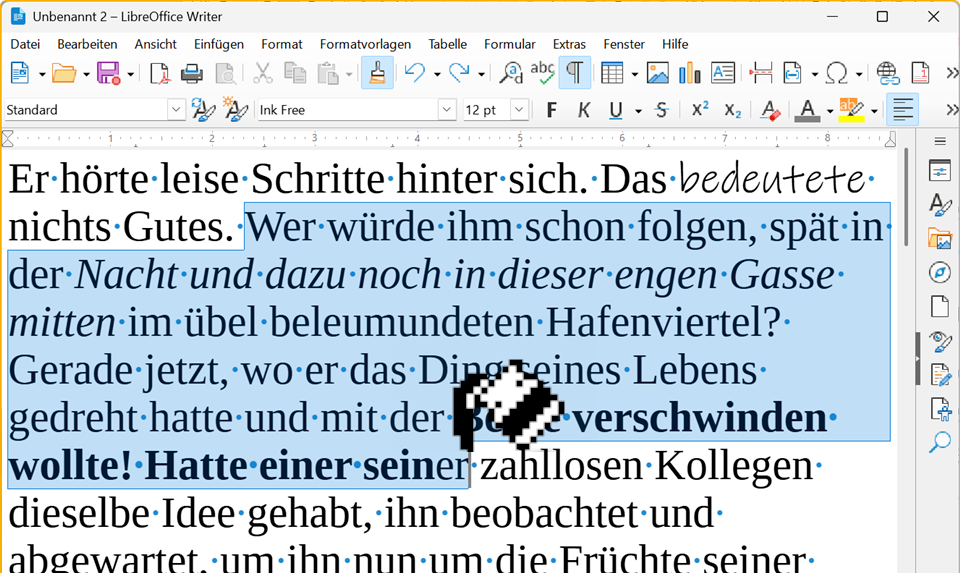Open sidebar Gallery panel

click(939, 239)
